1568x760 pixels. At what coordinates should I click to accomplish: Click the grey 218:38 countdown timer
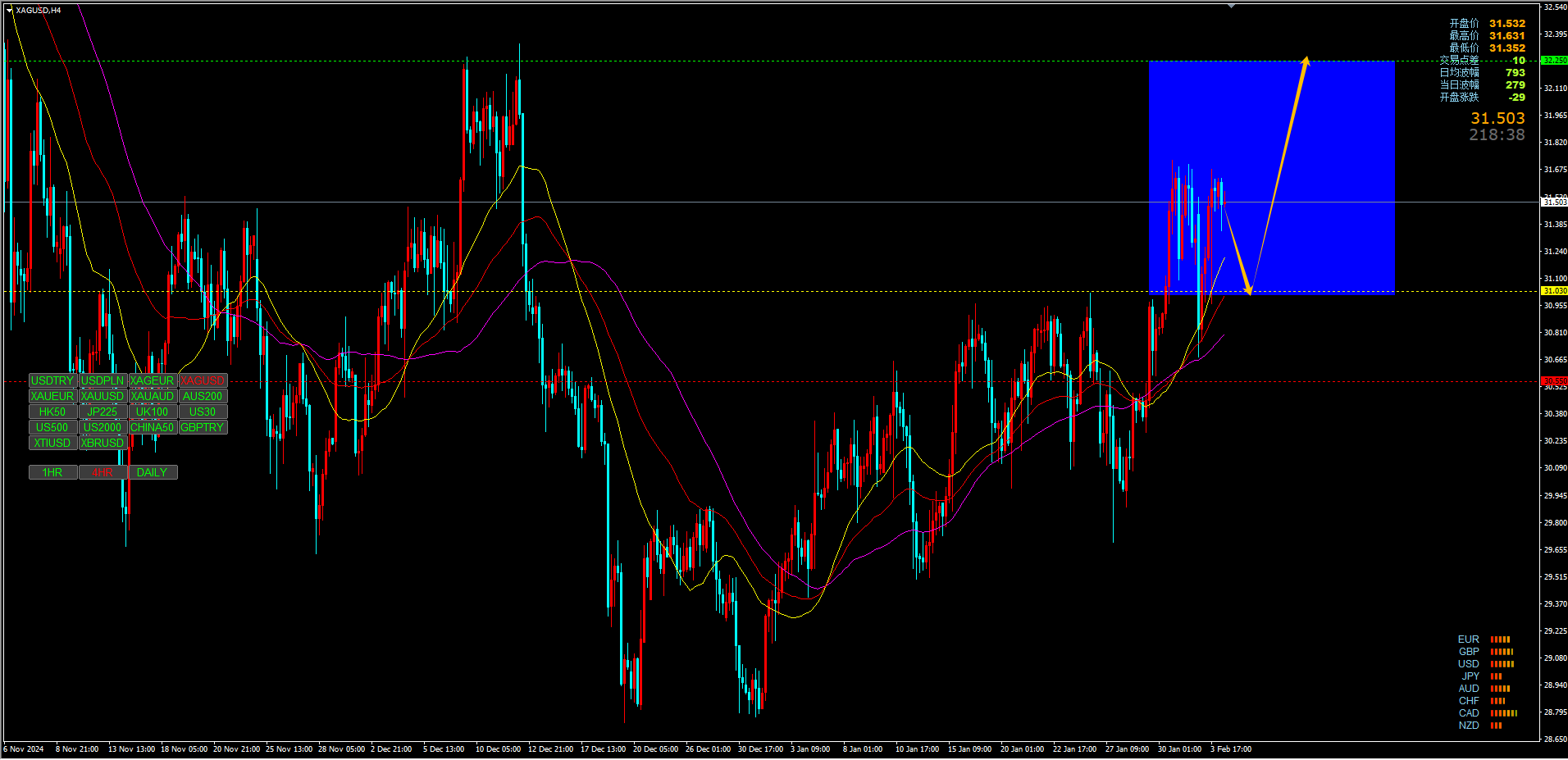tap(1497, 135)
